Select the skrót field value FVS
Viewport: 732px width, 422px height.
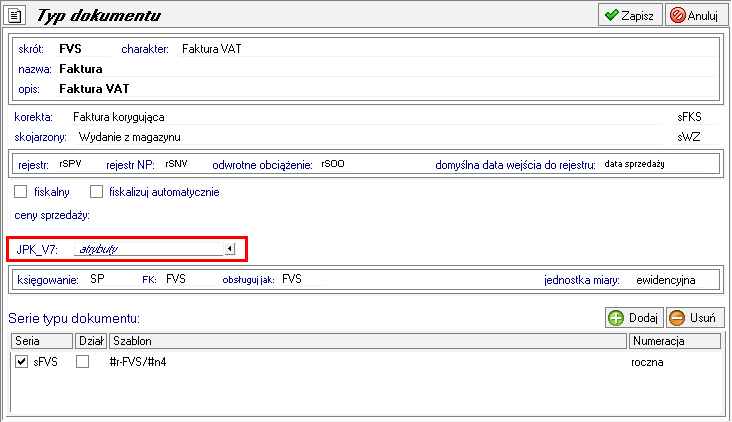click(70, 48)
